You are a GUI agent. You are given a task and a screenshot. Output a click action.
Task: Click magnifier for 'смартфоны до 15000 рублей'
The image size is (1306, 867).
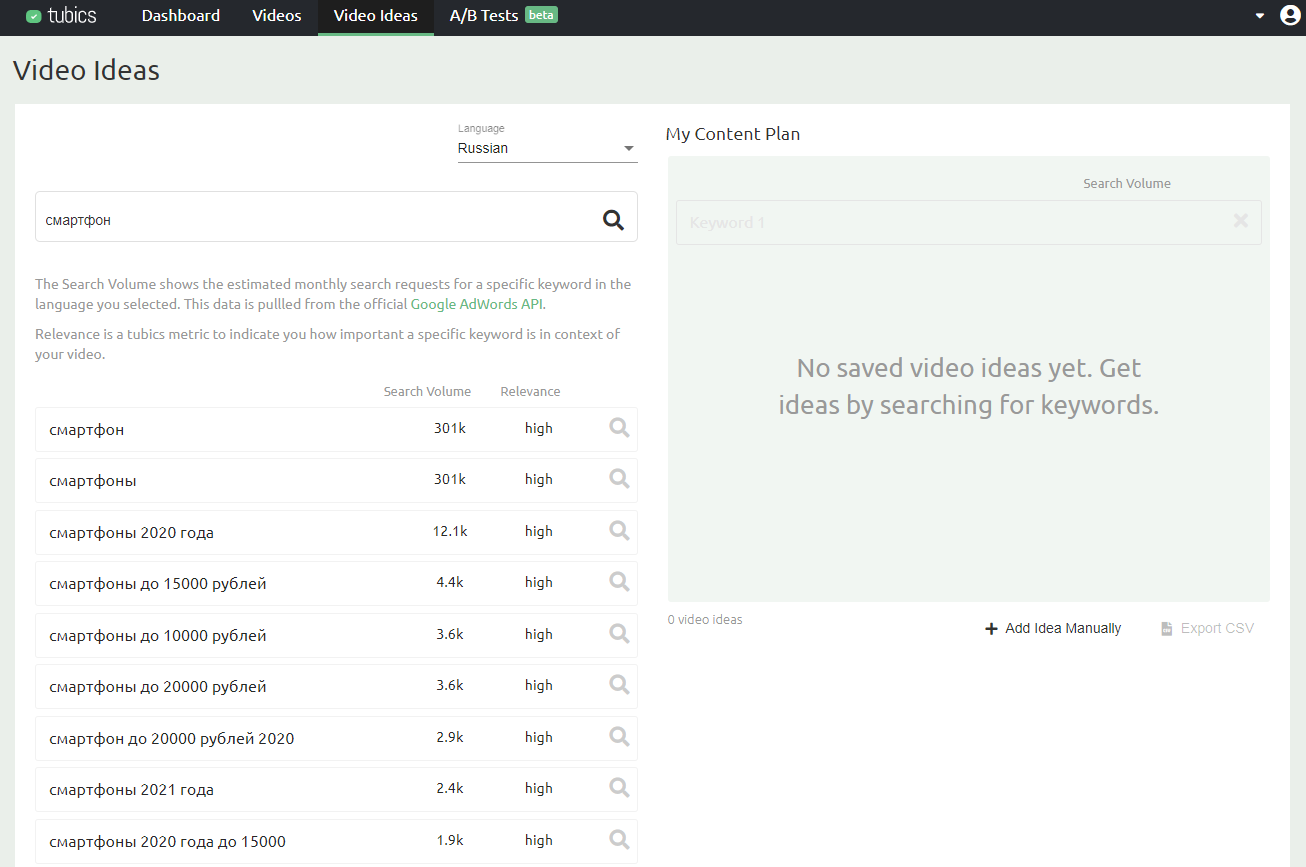pos(619,582)
